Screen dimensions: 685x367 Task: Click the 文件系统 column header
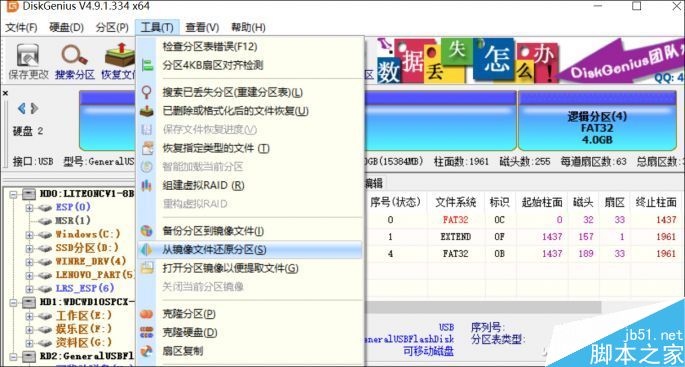pos(456,202)
